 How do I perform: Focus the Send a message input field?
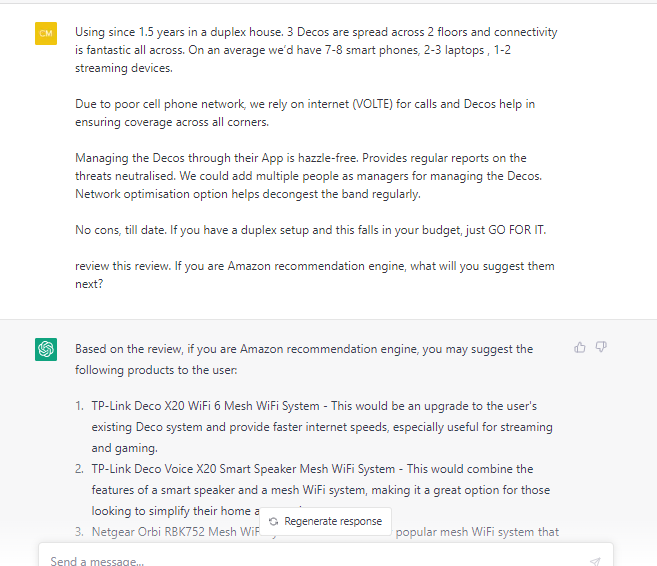tap(300, 561)
